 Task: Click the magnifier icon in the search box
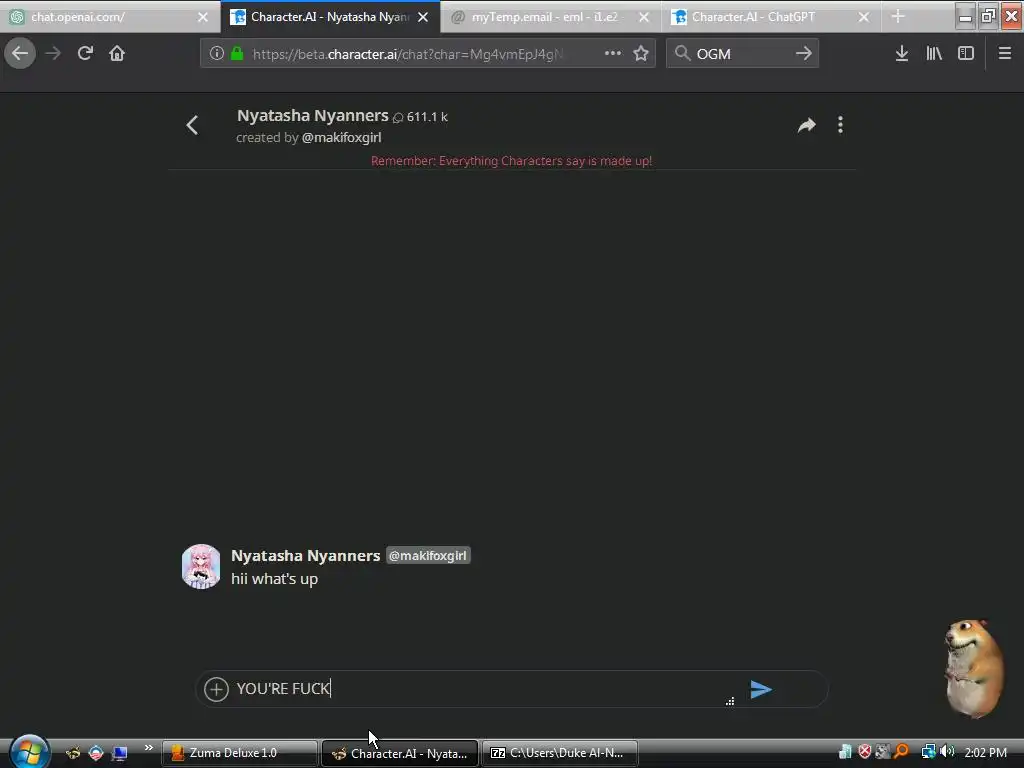click(x=682, y=54)
